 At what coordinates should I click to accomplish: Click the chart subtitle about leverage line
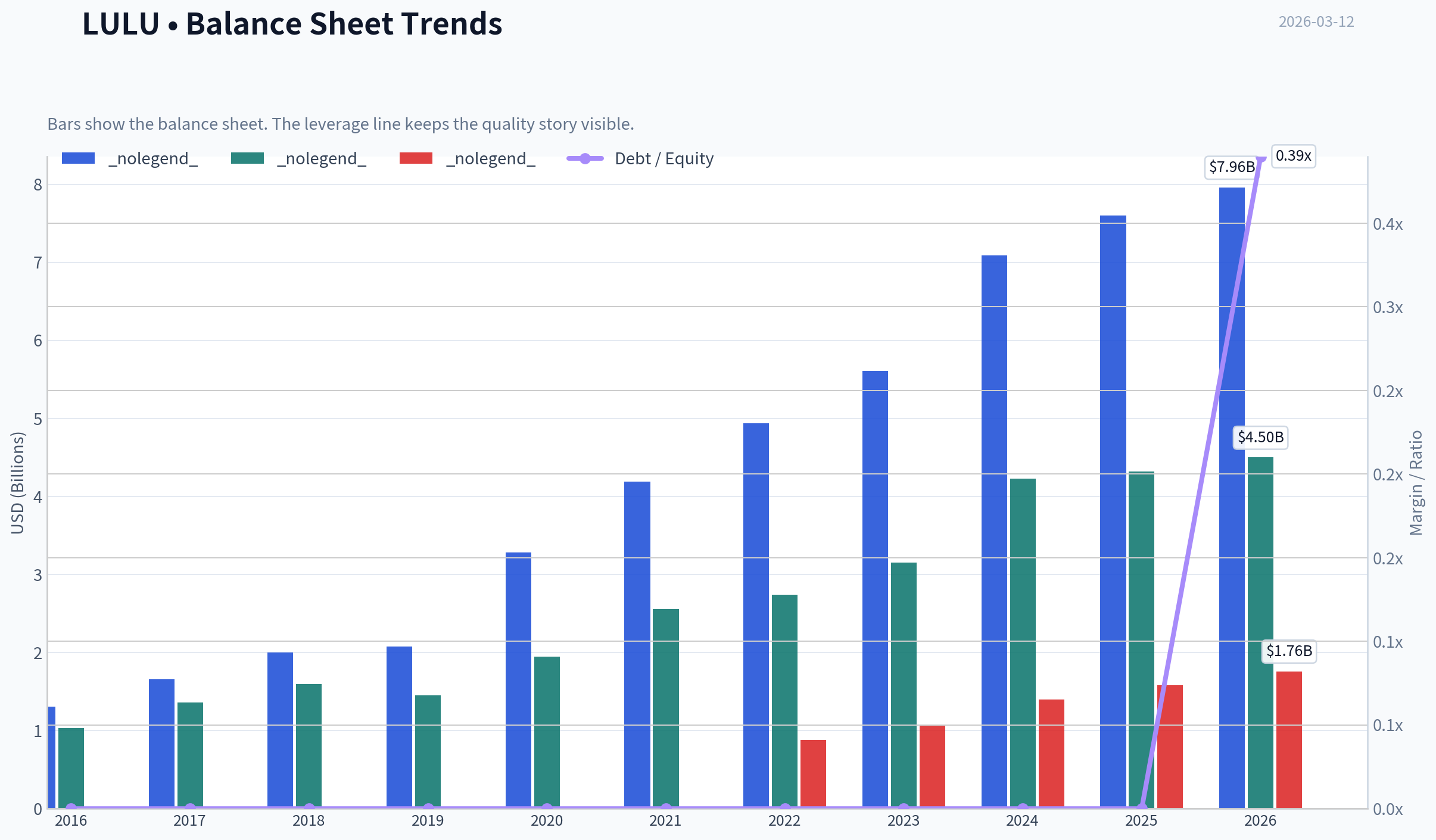point(341,124)
